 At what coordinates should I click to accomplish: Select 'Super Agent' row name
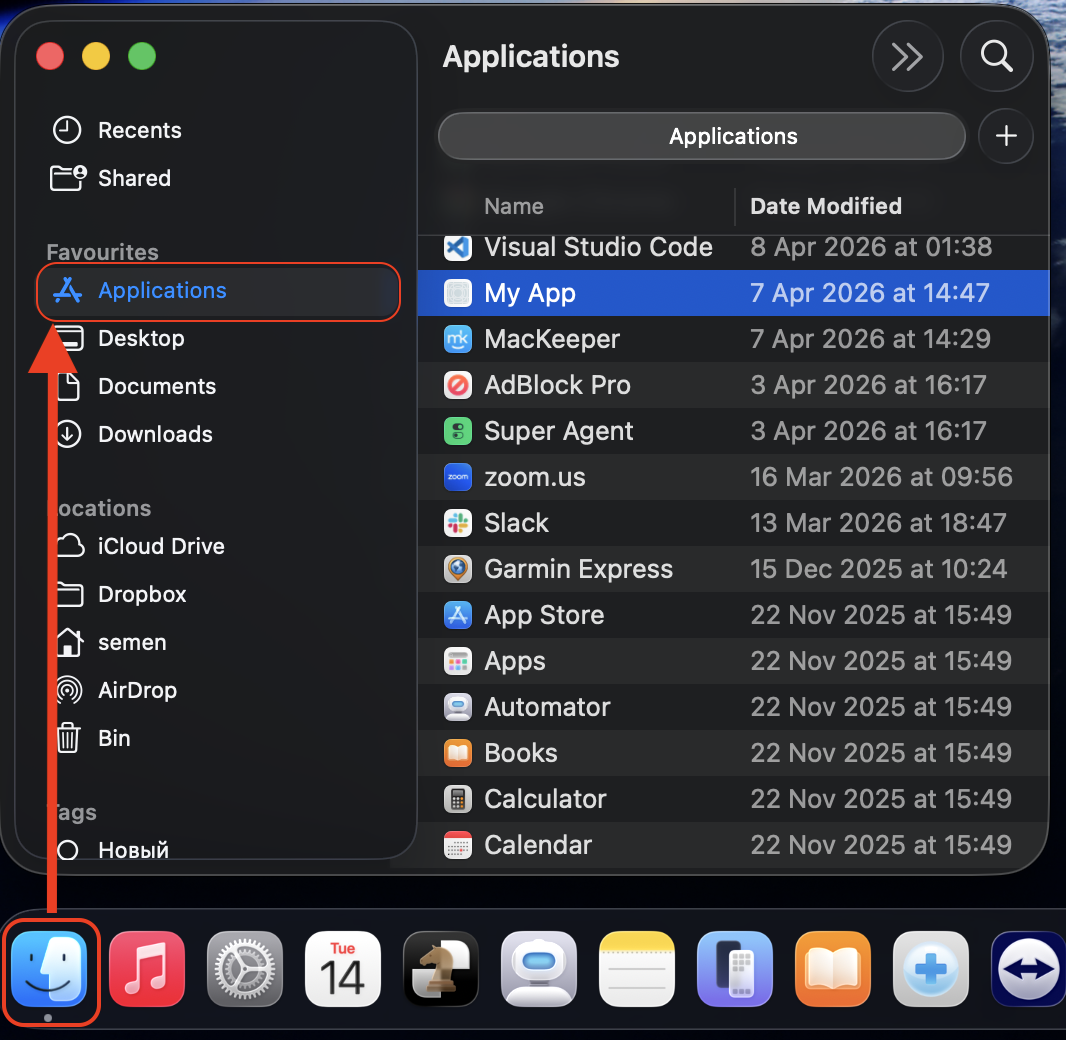[559, 431]
